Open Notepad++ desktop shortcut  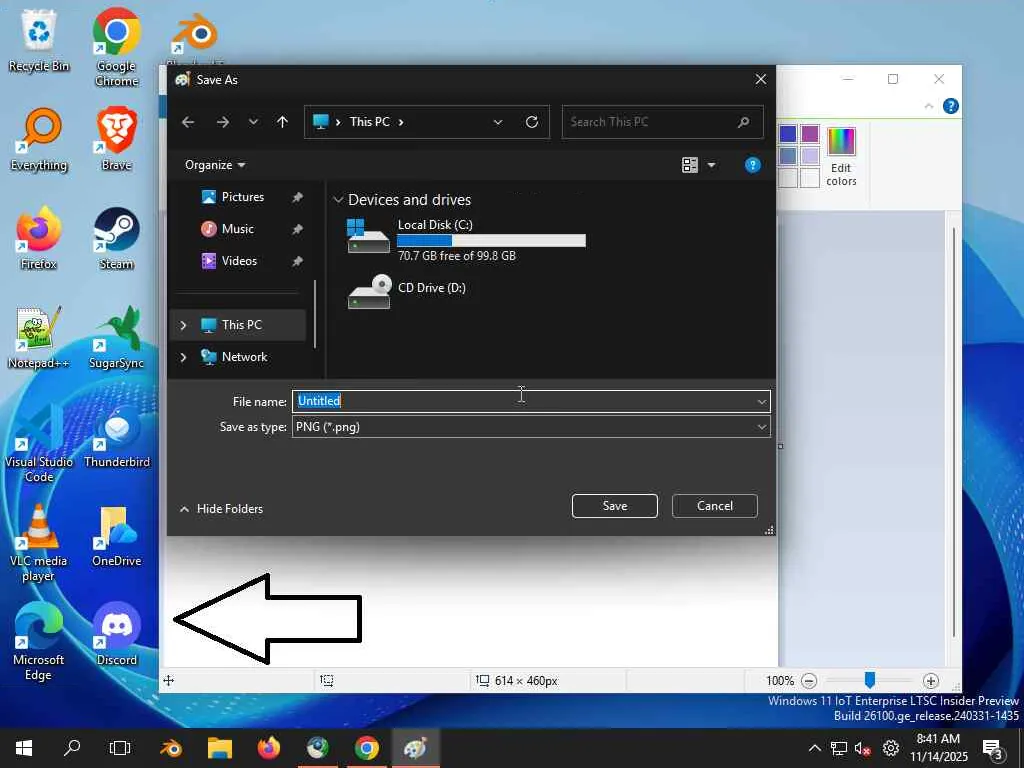click(39, 338)
